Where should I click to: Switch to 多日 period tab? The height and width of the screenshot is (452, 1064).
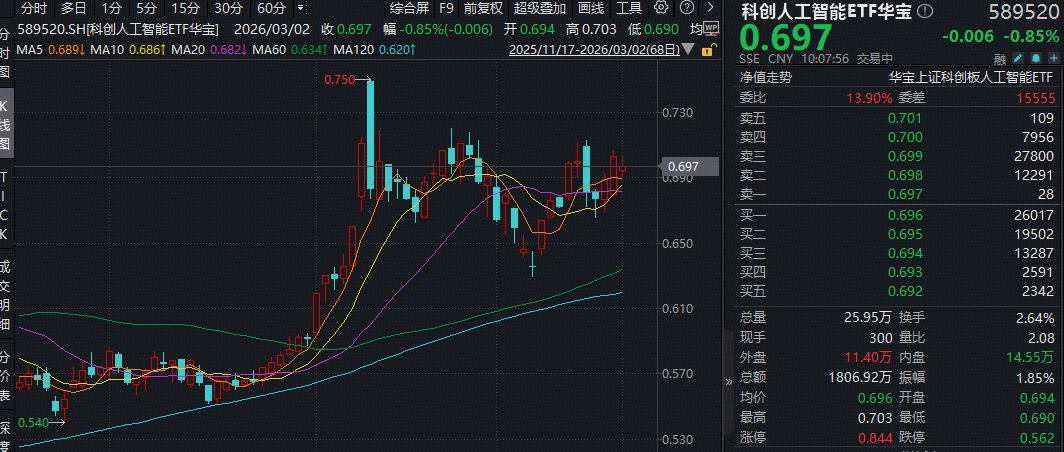click(x=73, y=8)
